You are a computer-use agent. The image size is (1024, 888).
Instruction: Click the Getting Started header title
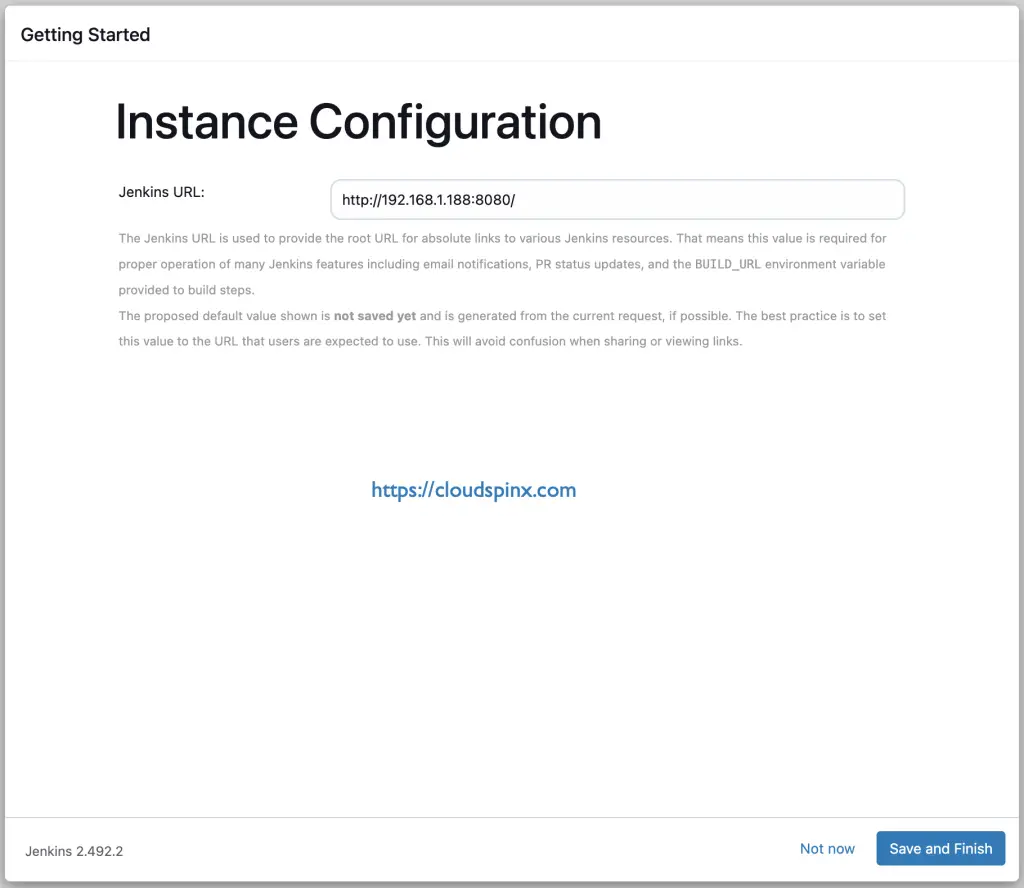click(x=84, y=34)
